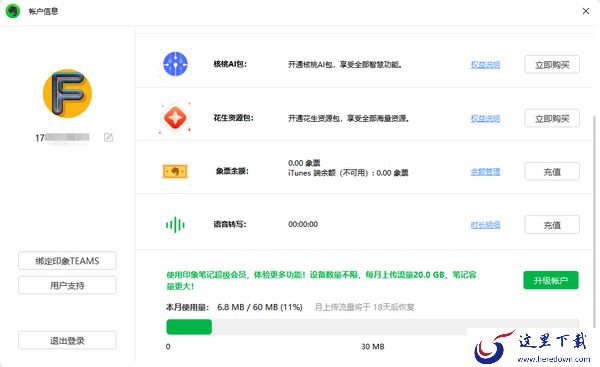Screen dimensions: 600x367
Task: Click the 0.00 象票 balance value
Action: point(304,163)
